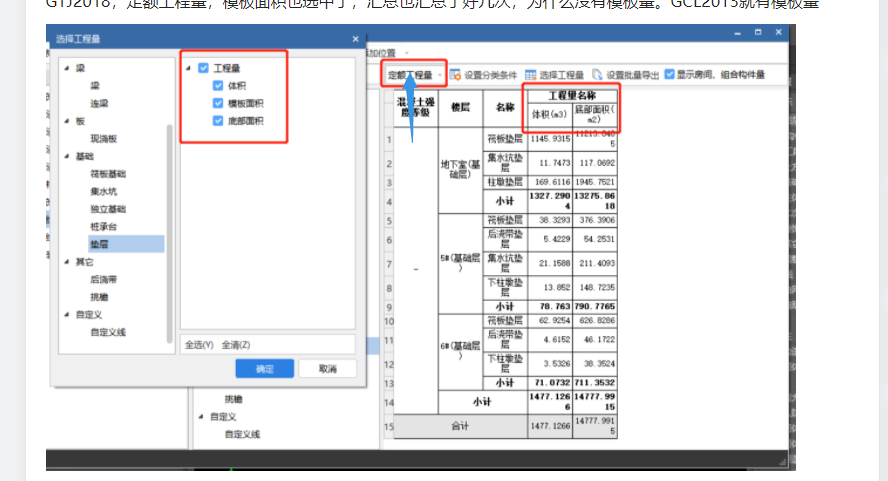Collapse the 工程量 checkbox tree node
888x481 pixels.
coord(189,68)
